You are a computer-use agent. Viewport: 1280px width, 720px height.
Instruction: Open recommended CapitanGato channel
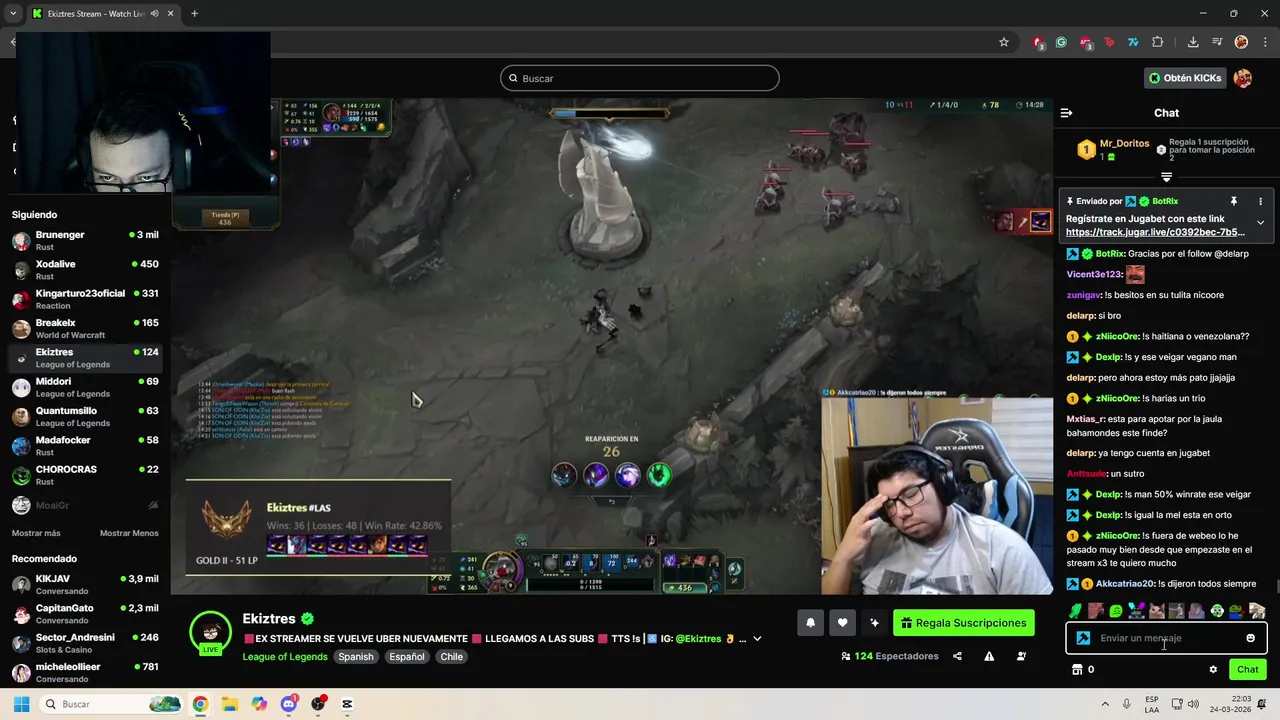[85, 614]
